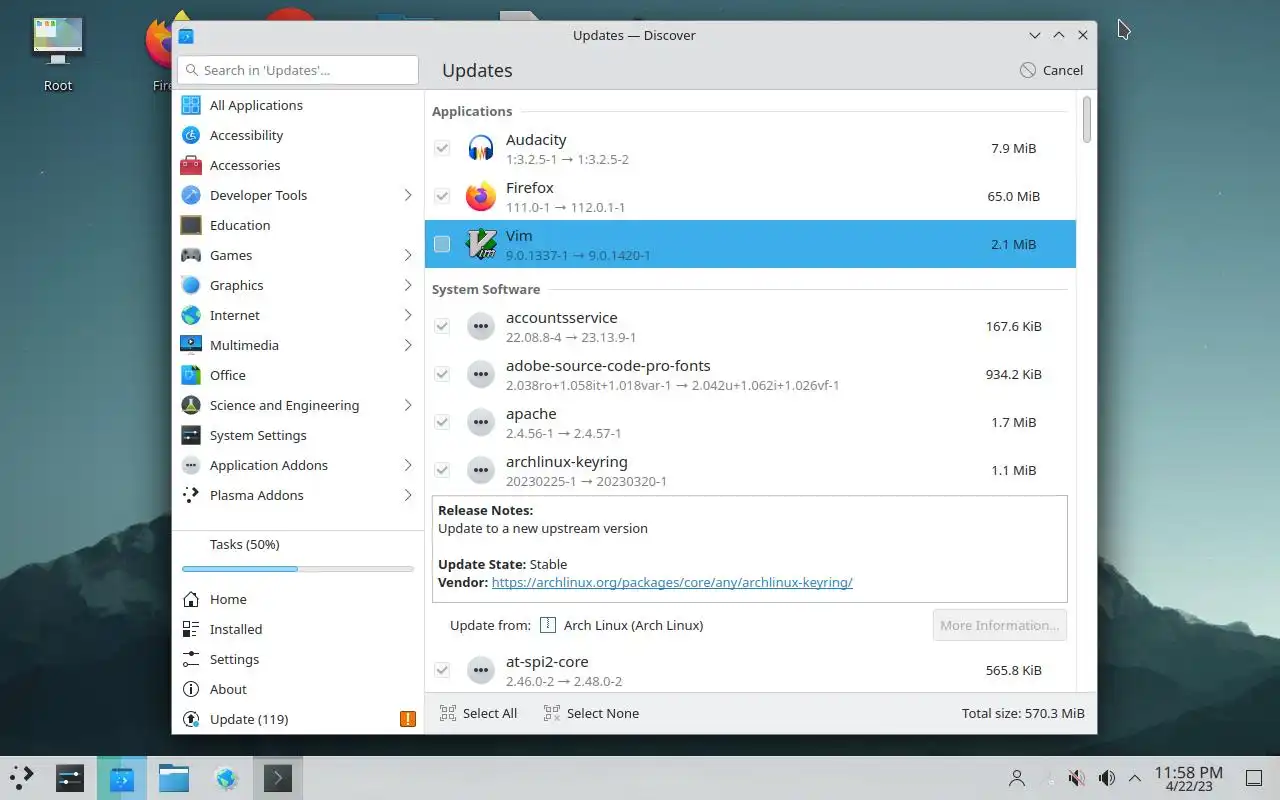Open the About page
Image resolution: width=1280 pixels, height=800 pixels.
tap(298, 689)
